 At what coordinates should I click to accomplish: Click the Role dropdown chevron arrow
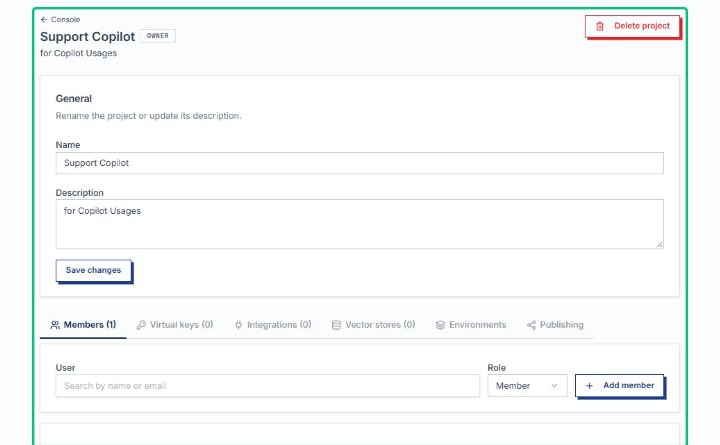[554, 386]
